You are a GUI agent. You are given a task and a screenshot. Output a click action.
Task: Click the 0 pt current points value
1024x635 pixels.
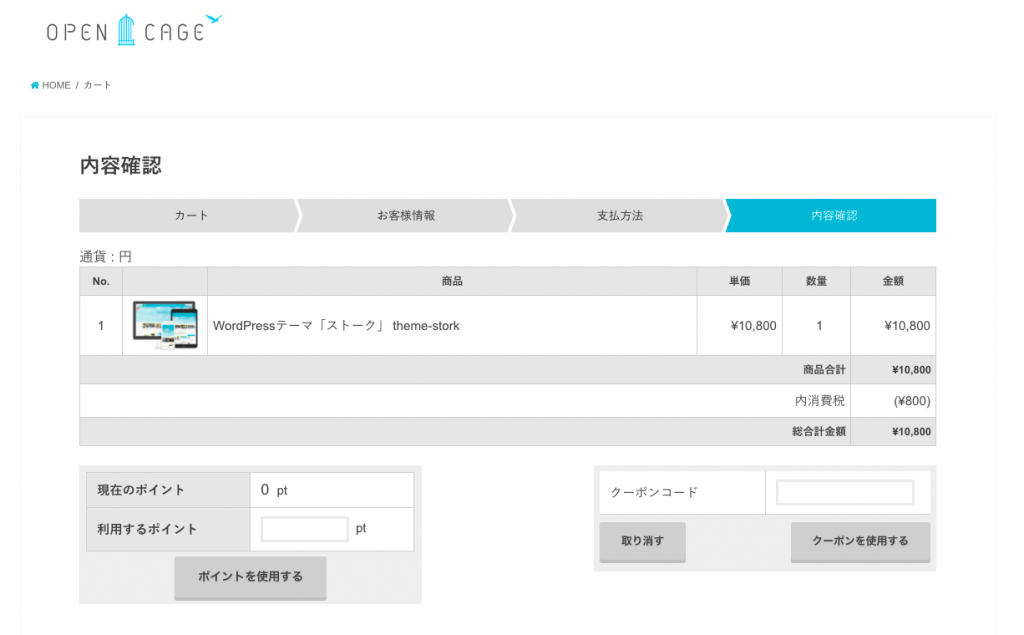[x=274, y=490]
